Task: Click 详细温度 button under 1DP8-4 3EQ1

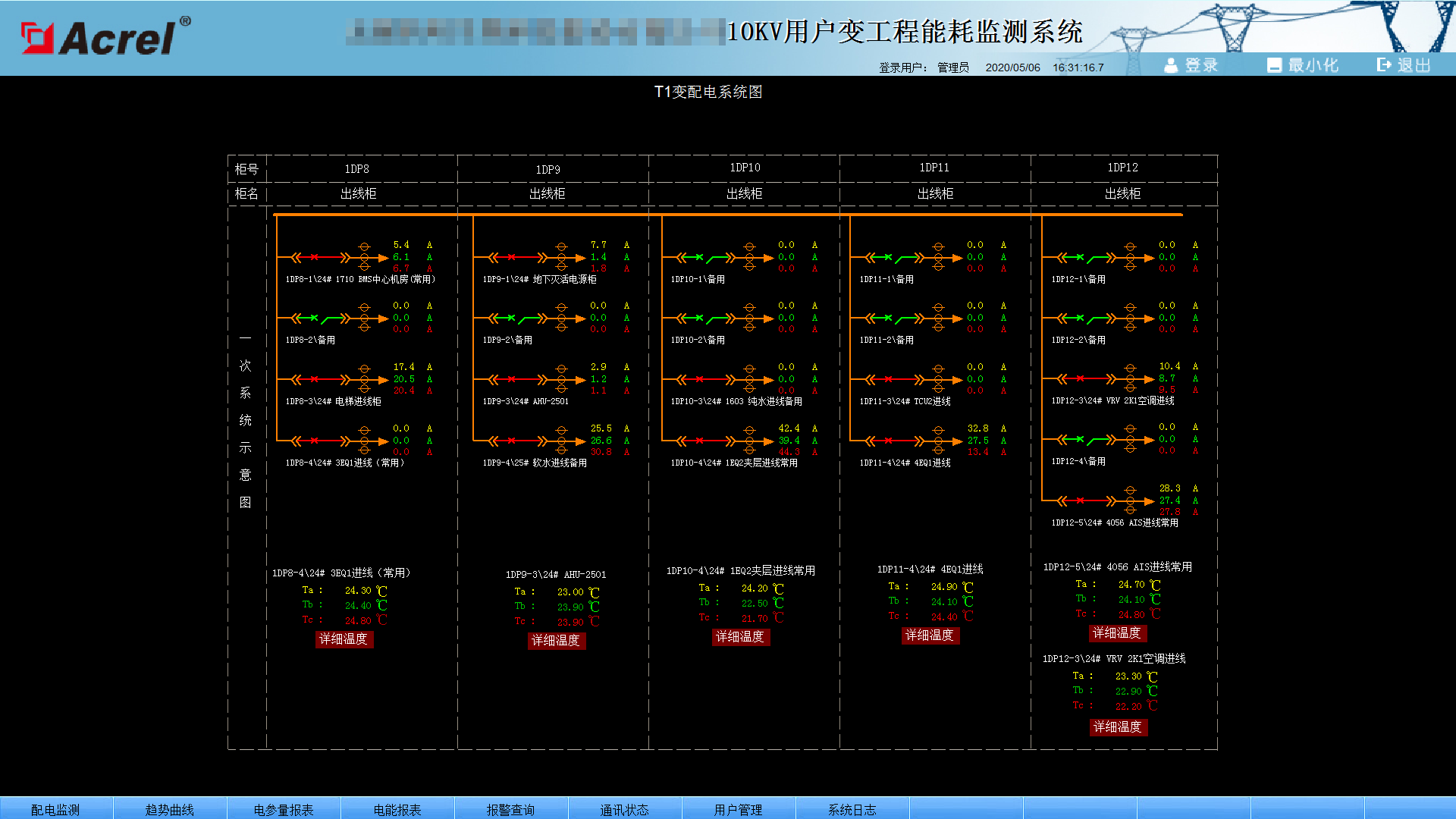Action: [x=344, y=639]
